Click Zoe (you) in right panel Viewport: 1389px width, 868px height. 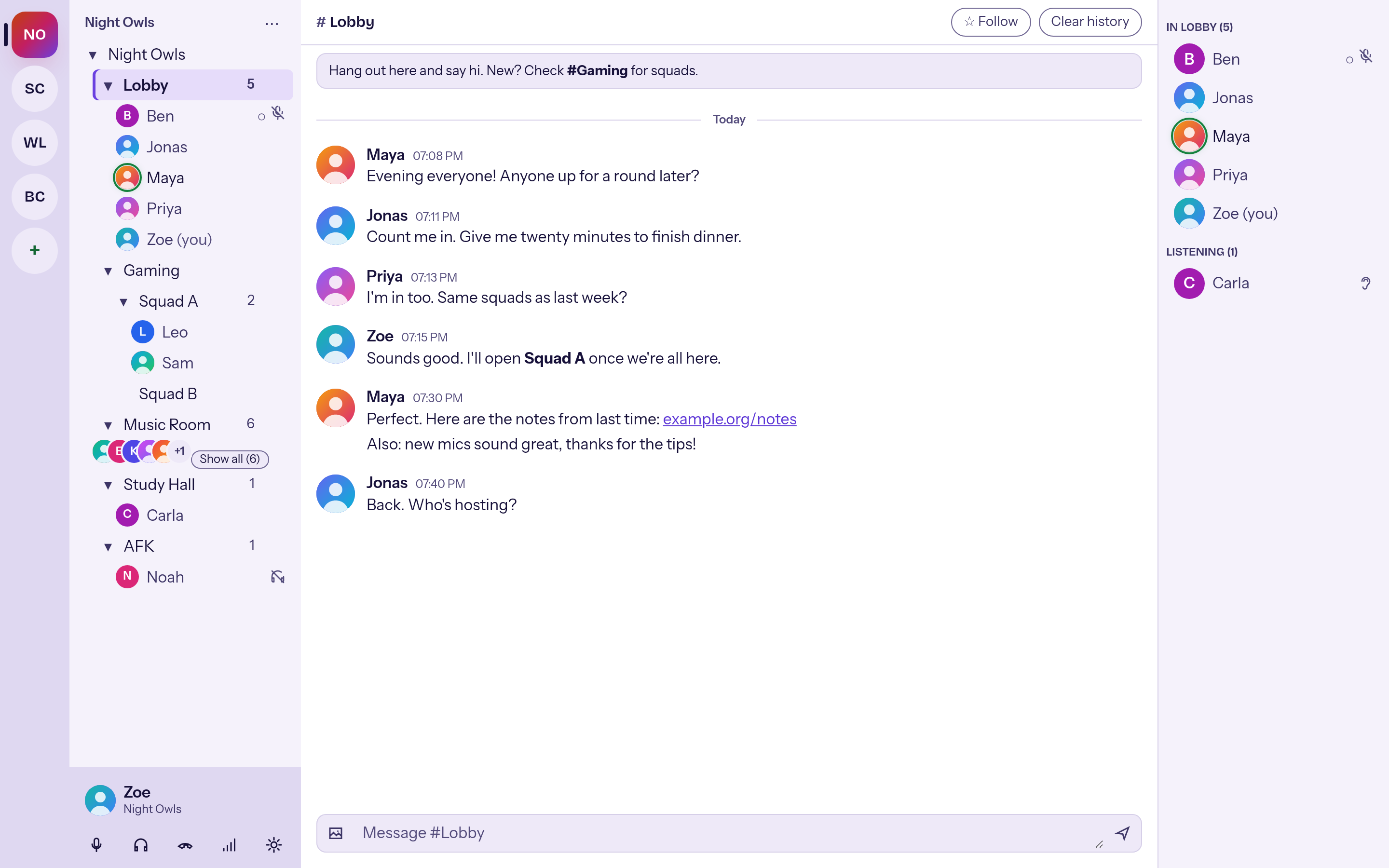(x=1273, y=213)
